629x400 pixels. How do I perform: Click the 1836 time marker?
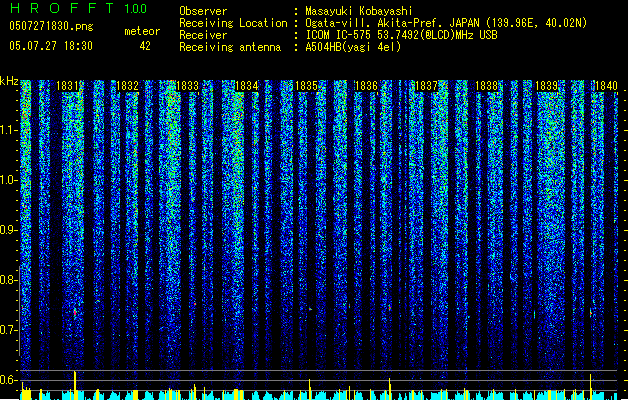pyautogui.click(x=366, y=85)
